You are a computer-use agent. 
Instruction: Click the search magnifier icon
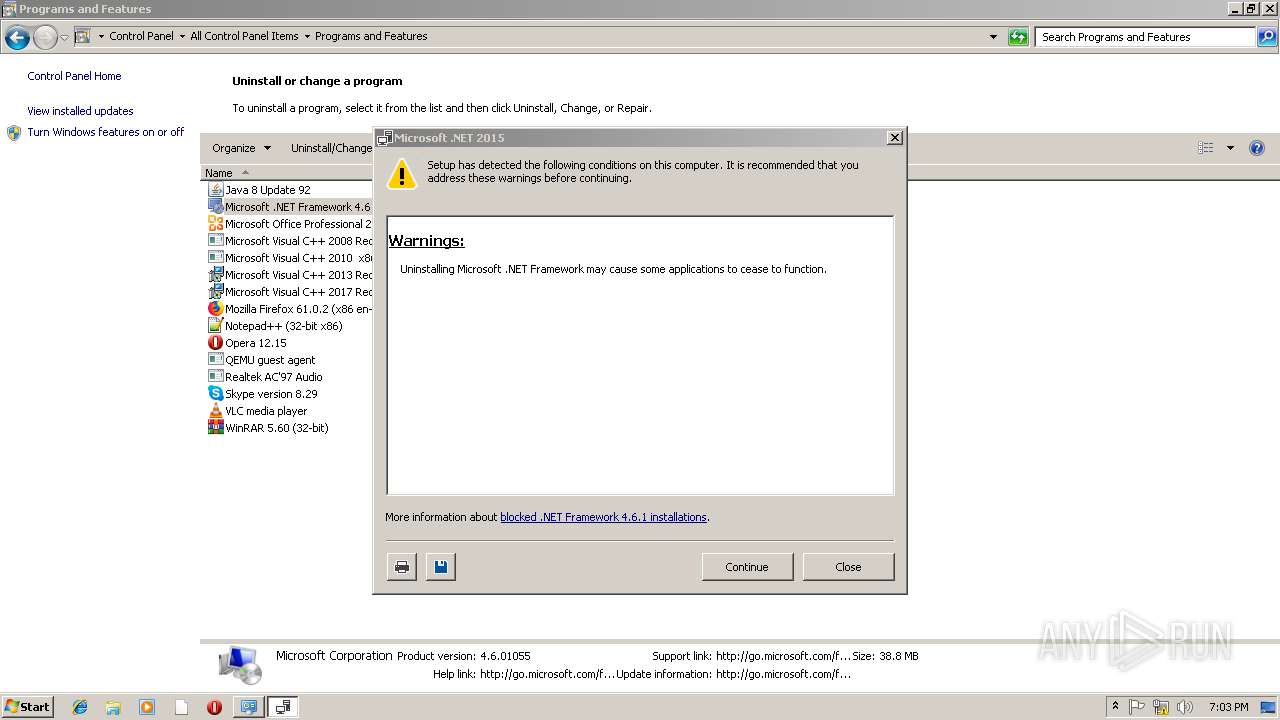[1267, 37]
